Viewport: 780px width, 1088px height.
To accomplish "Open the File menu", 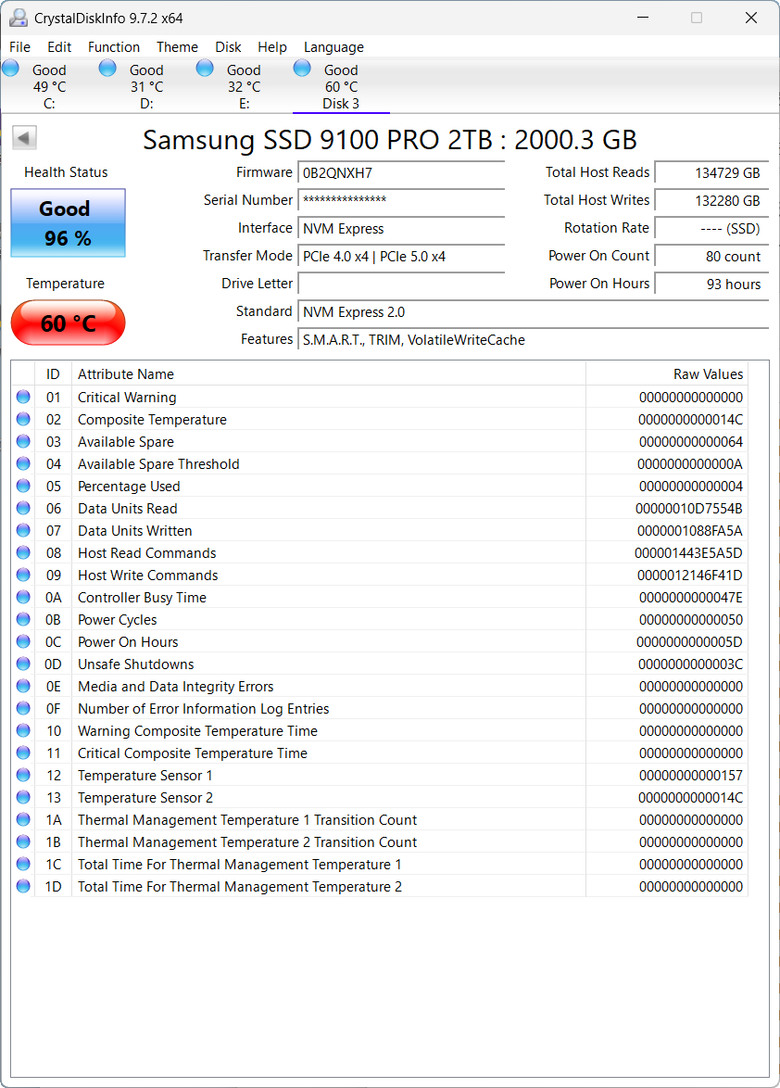I will (19, 47).
